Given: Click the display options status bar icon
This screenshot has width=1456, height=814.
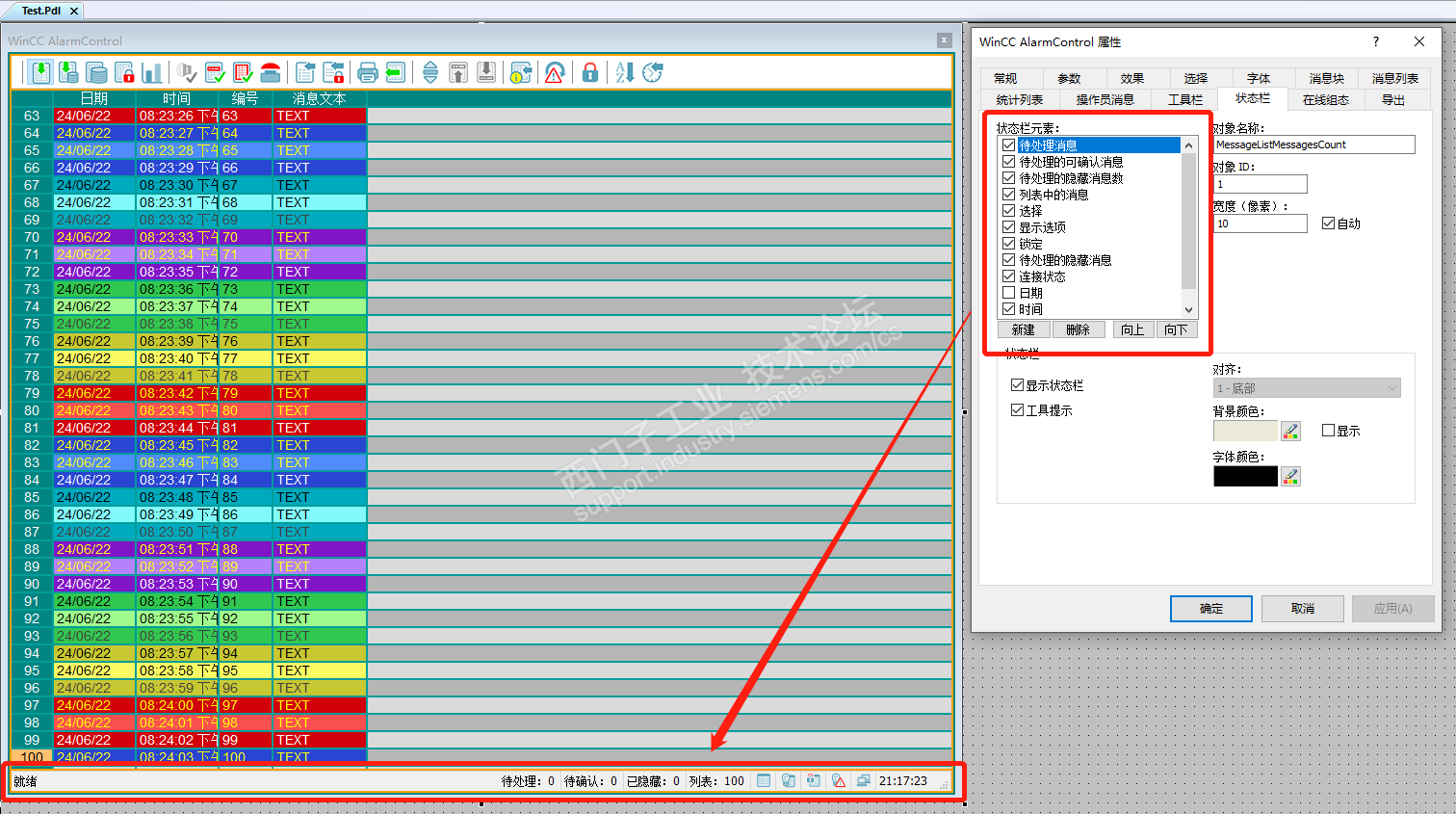Looking at the screenshot, I should coord(789,780).
